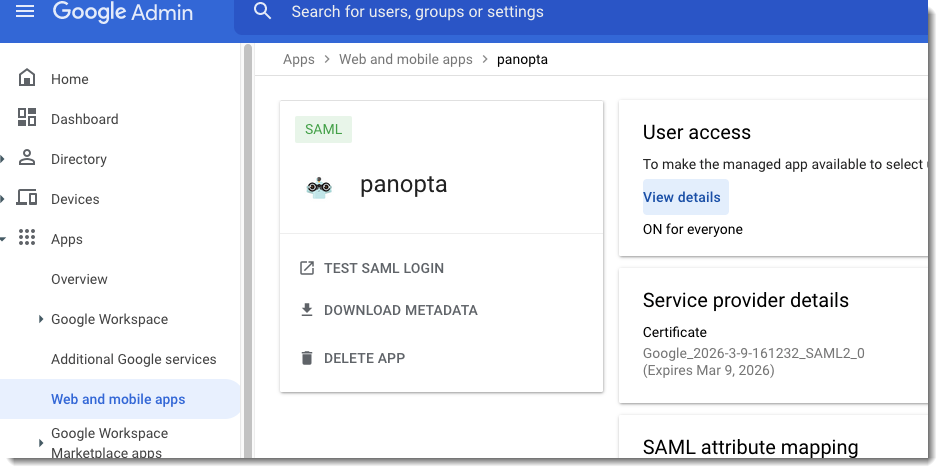Viewport: 943px width, 473px height.
Task: Click the search magnifier icon
Action: point(263,12)
